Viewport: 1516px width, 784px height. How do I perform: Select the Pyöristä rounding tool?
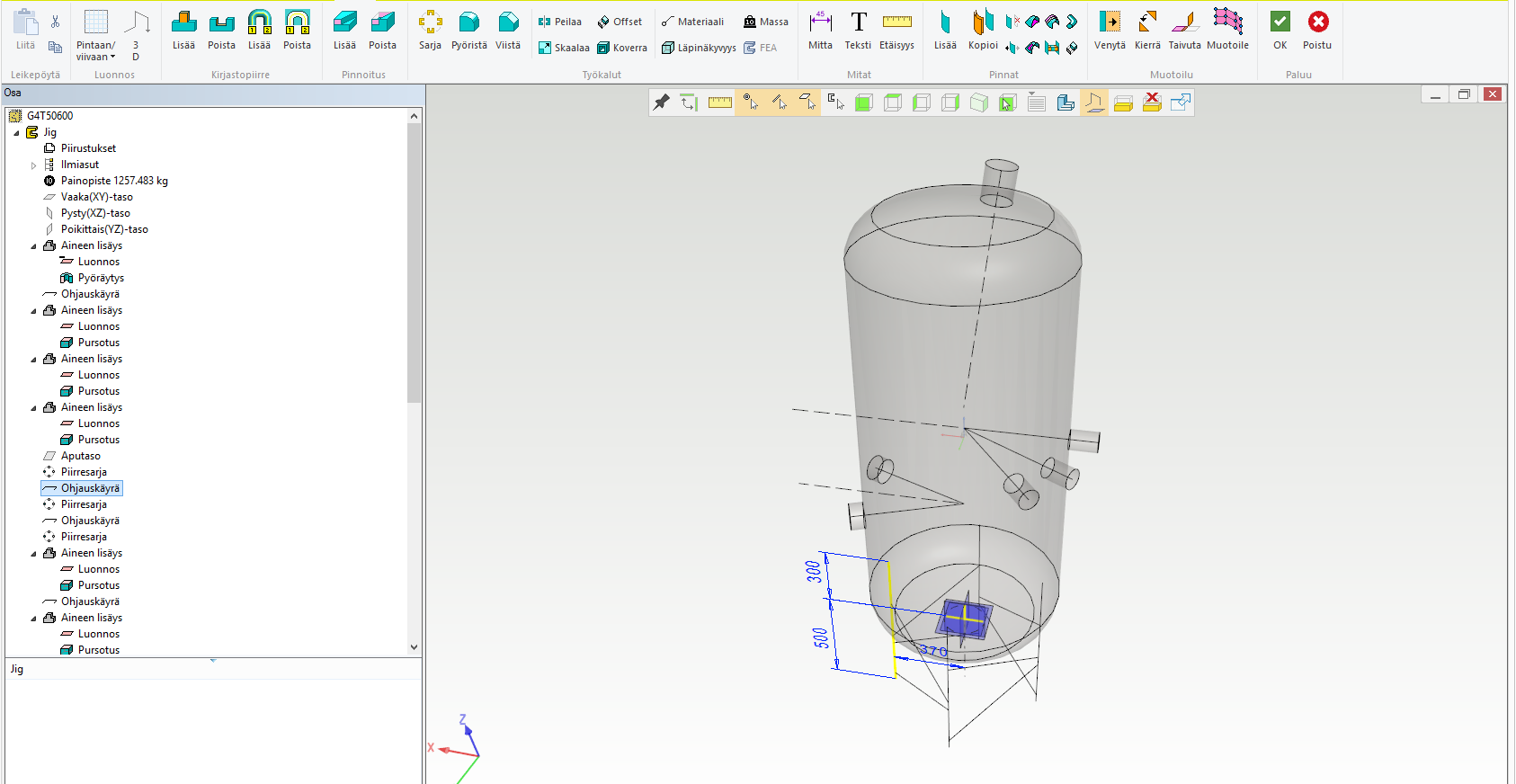468,30
